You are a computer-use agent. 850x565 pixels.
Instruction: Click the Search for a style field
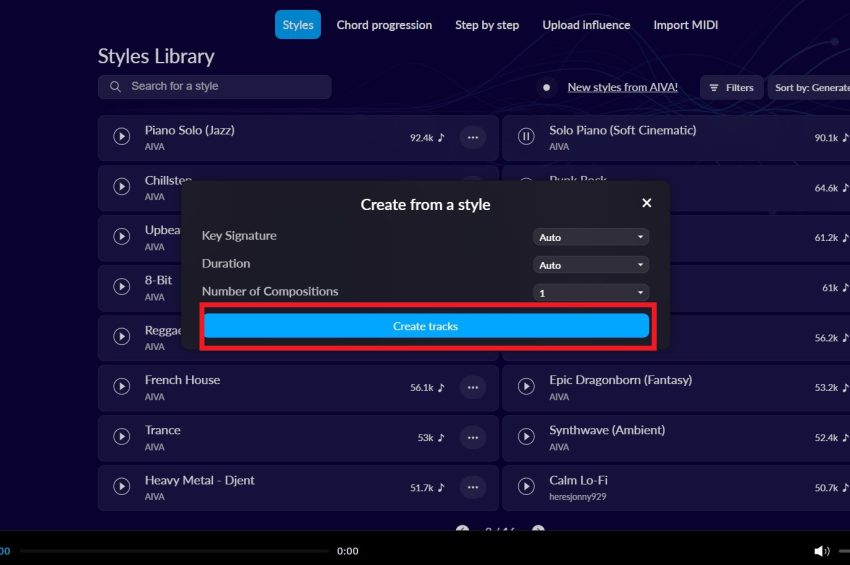[x=215, y=87]
